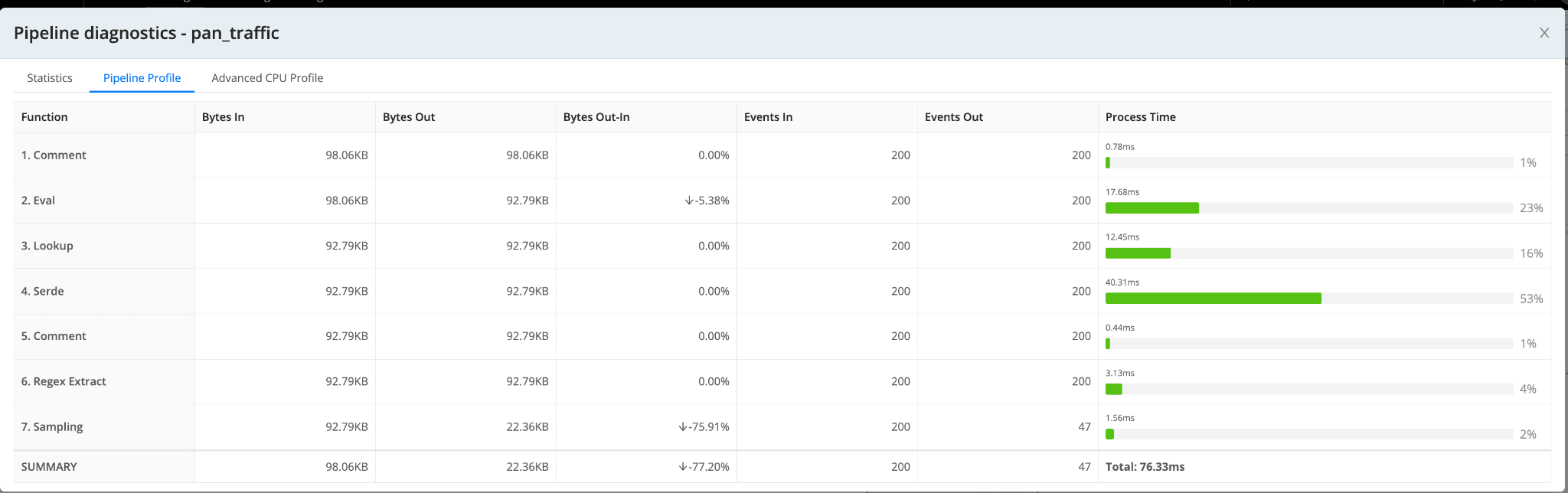Image resolution: width=1568 pixels, height=493 pixels.
Task: Click the Eval 17.68ms process time bar
Action: [x=1151, y=208]
